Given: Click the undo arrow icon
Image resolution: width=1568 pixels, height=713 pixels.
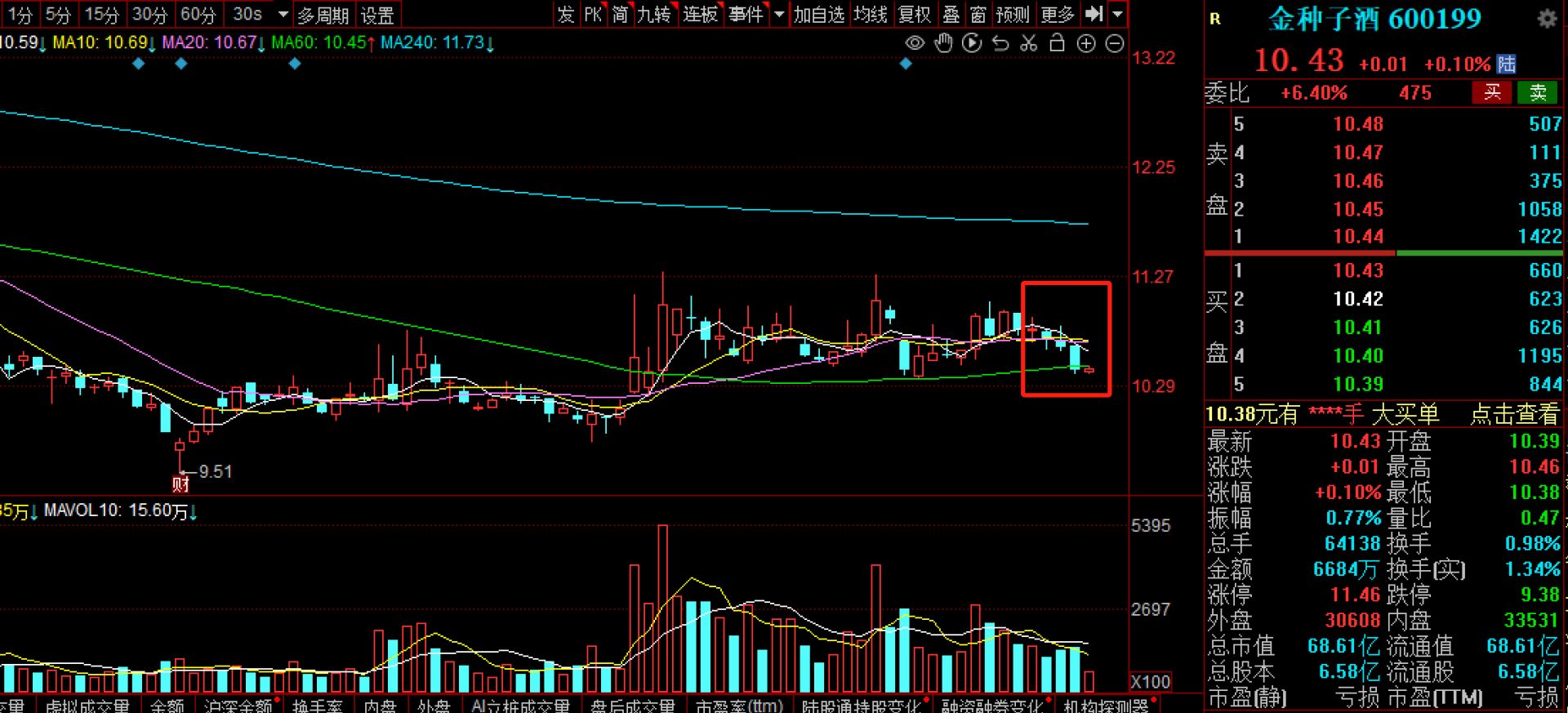Looking at the screenshot, I should click(x=1000, y=43).
